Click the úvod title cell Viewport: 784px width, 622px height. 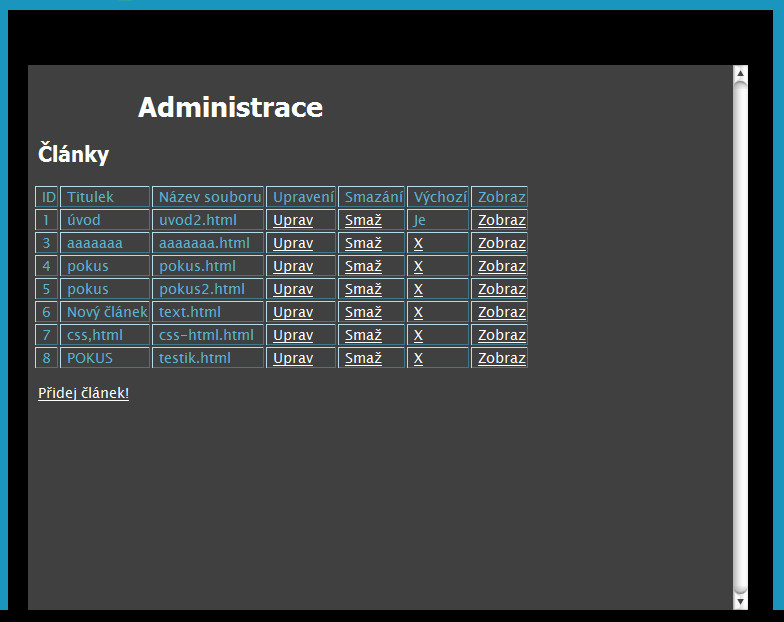coord(105,220)
